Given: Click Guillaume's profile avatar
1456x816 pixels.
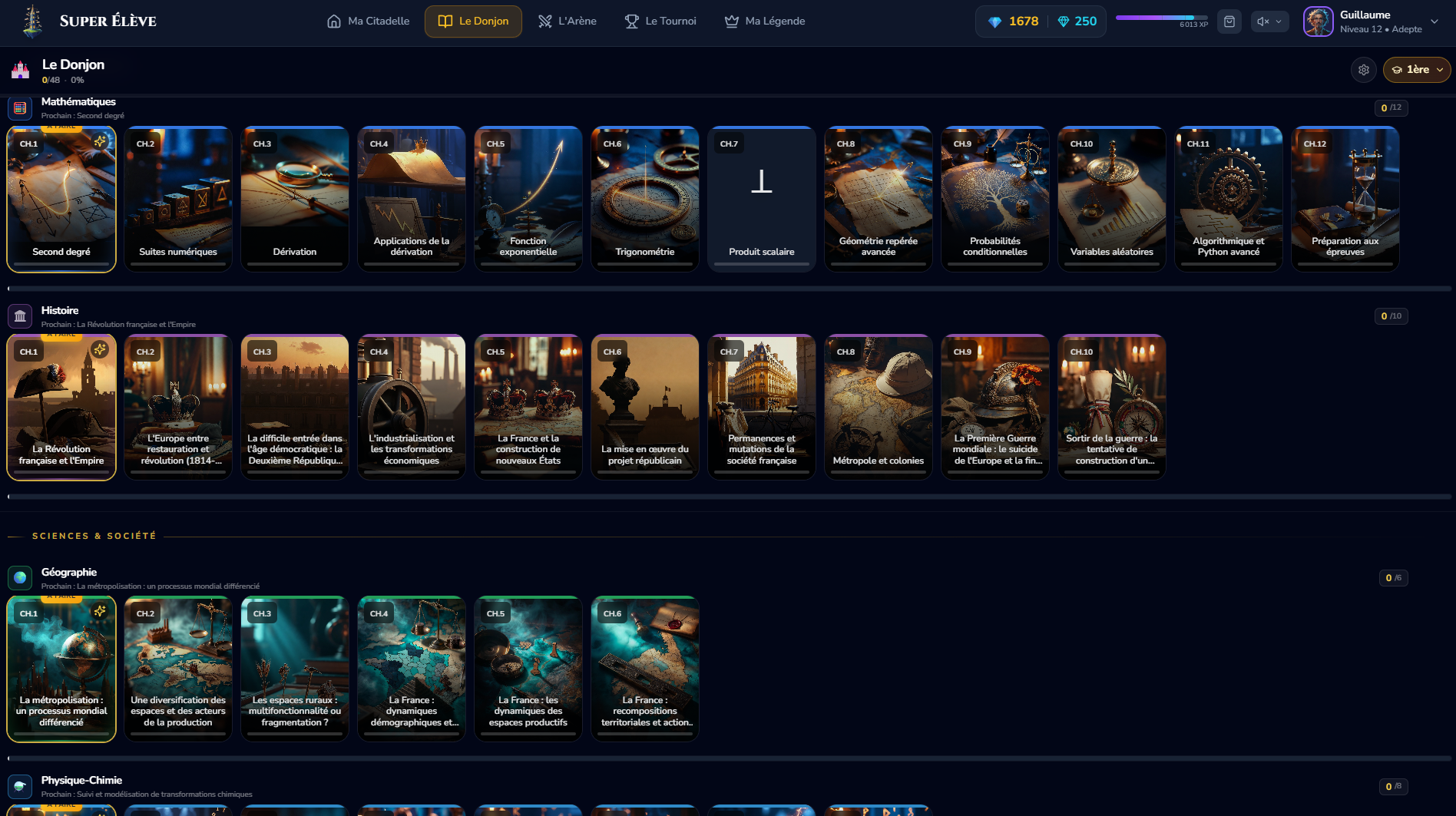Looking at the screenshot, I should click(x=1319, y=21).
